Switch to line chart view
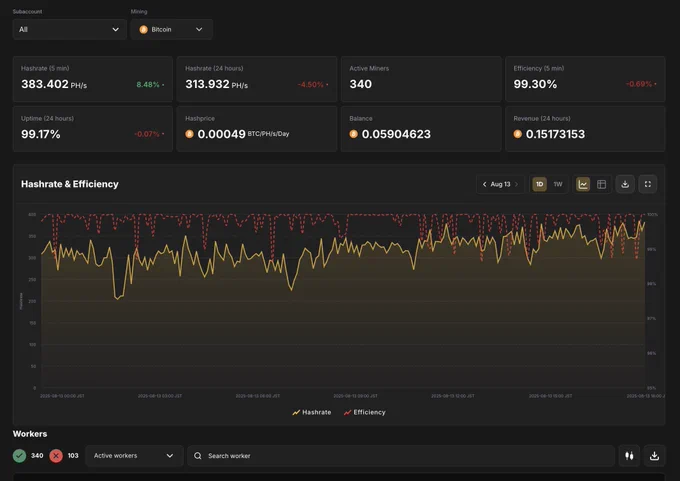The width and height of the screenshot is (680, 481). [583, 184]
